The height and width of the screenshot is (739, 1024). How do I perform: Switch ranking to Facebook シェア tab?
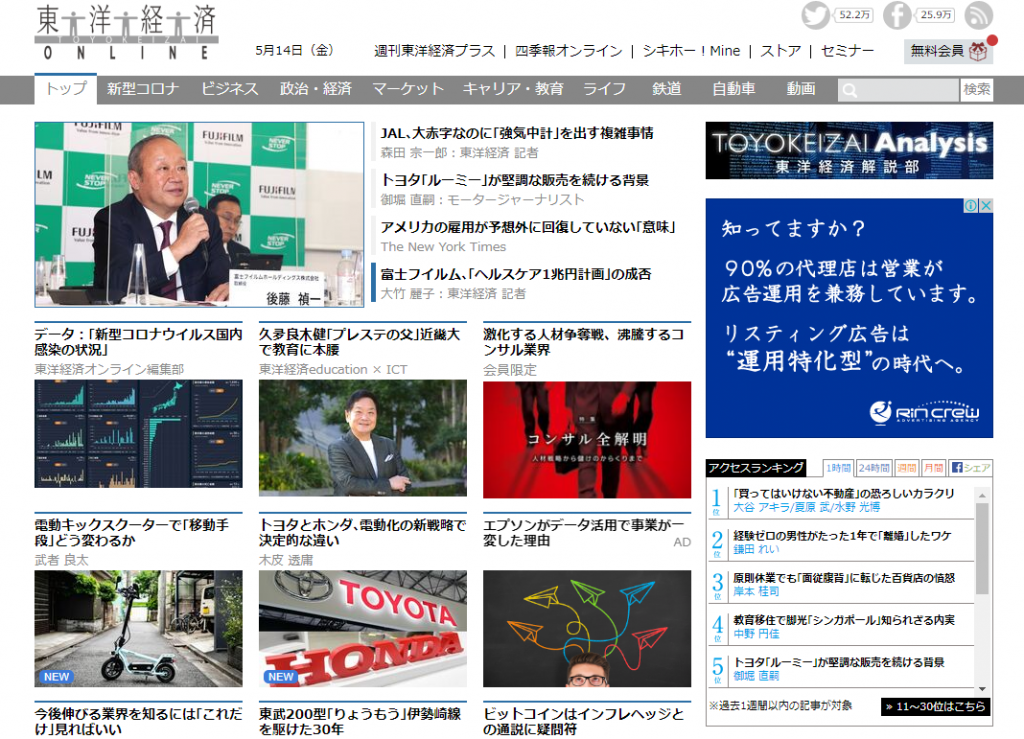pyautogui.click(x=971, y=468)
